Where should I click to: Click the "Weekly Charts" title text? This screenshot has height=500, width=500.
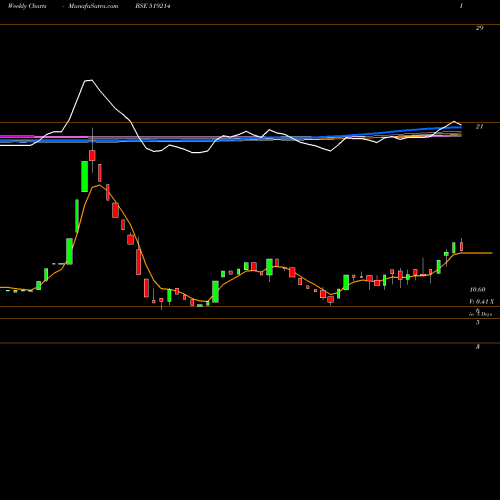pyautogui.click(x=27, y=6)
